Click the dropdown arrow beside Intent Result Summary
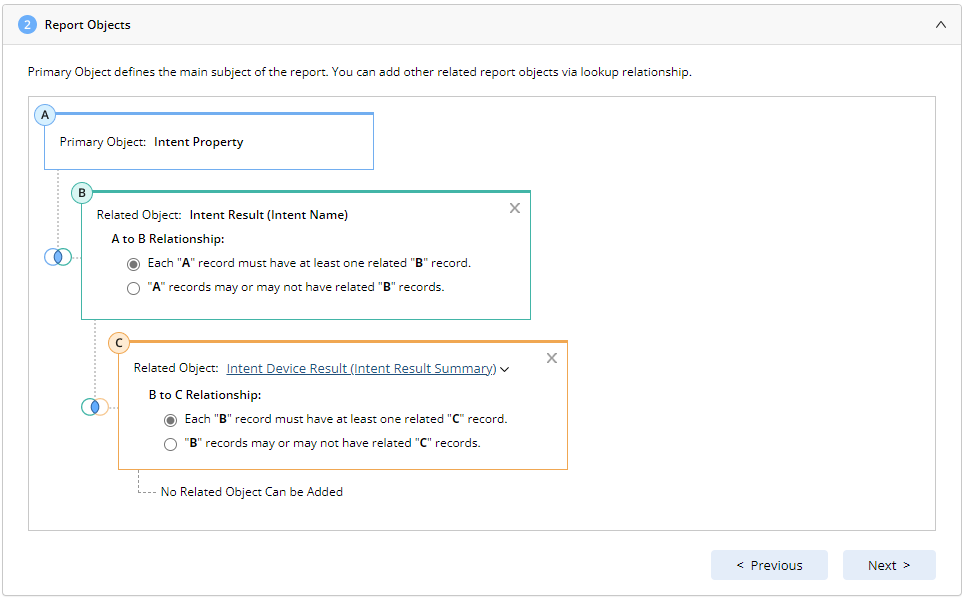The image size is (962, 602). point(505,370)
